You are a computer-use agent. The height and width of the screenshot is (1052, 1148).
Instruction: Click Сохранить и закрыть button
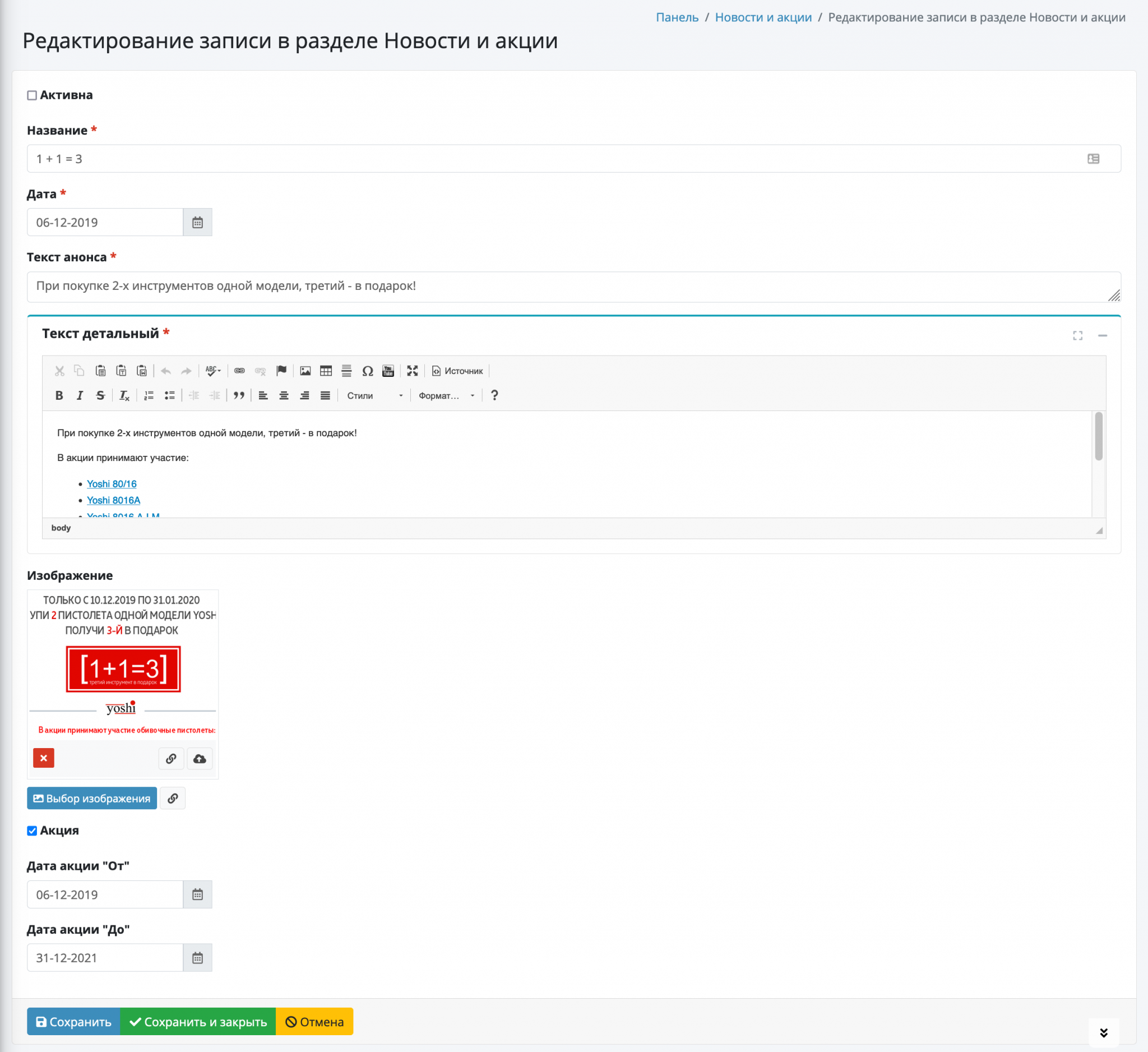[x=198, y=1022]
